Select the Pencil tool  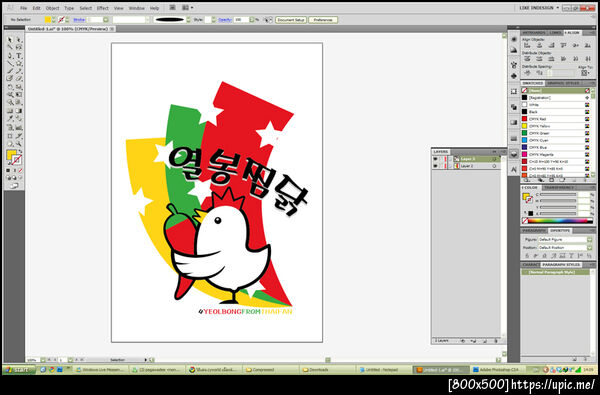[19, 71]
